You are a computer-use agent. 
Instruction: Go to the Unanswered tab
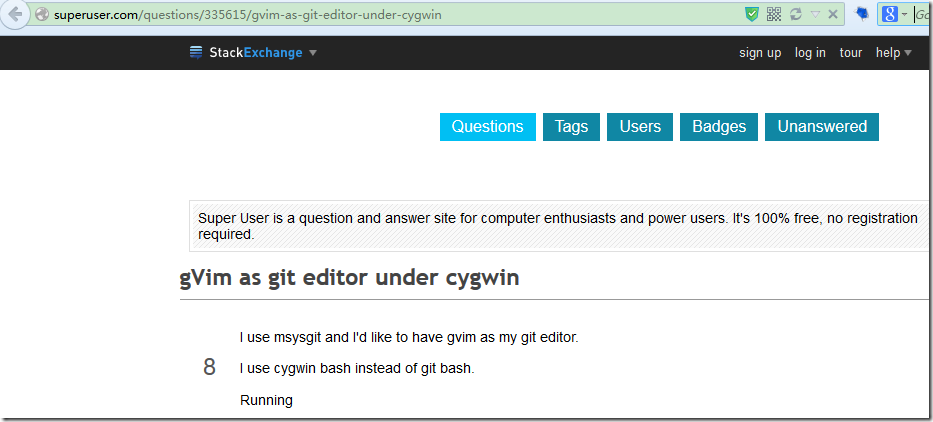[x=822, y=127]
